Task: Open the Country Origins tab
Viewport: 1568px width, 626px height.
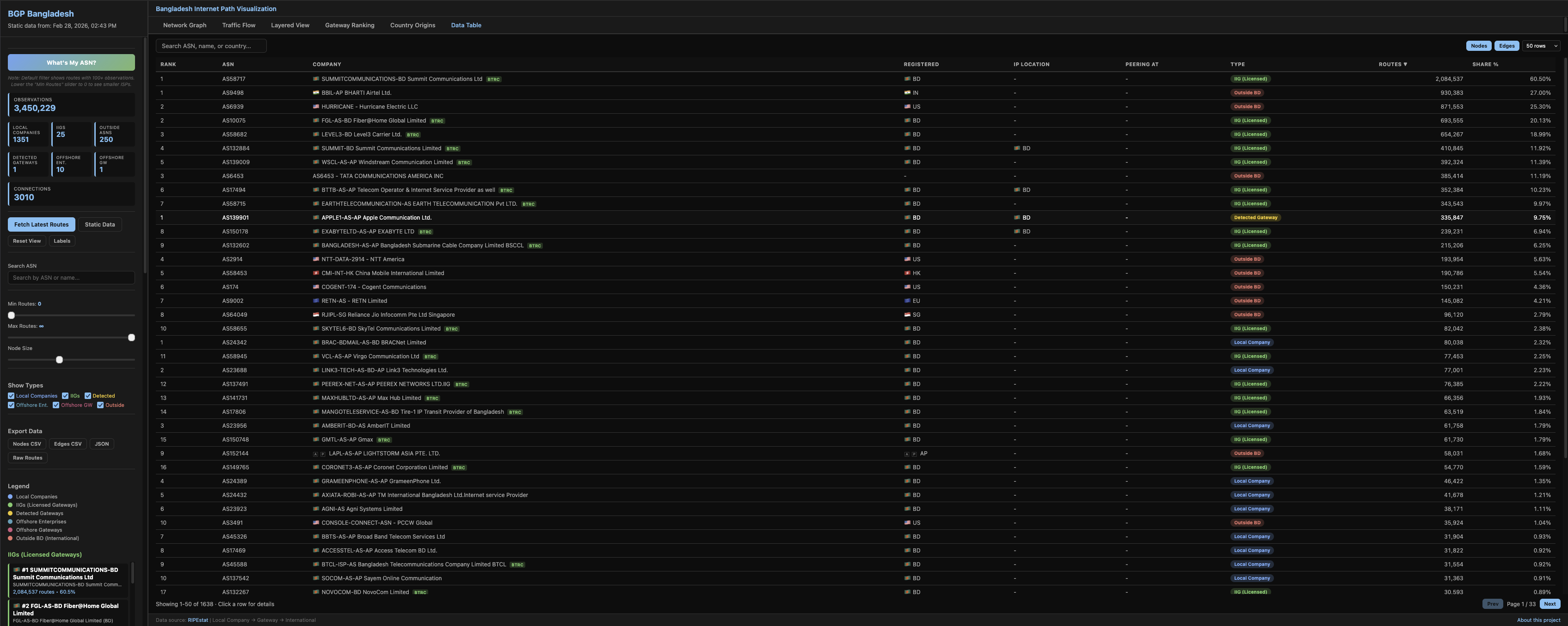Action: tap(413, 25)
